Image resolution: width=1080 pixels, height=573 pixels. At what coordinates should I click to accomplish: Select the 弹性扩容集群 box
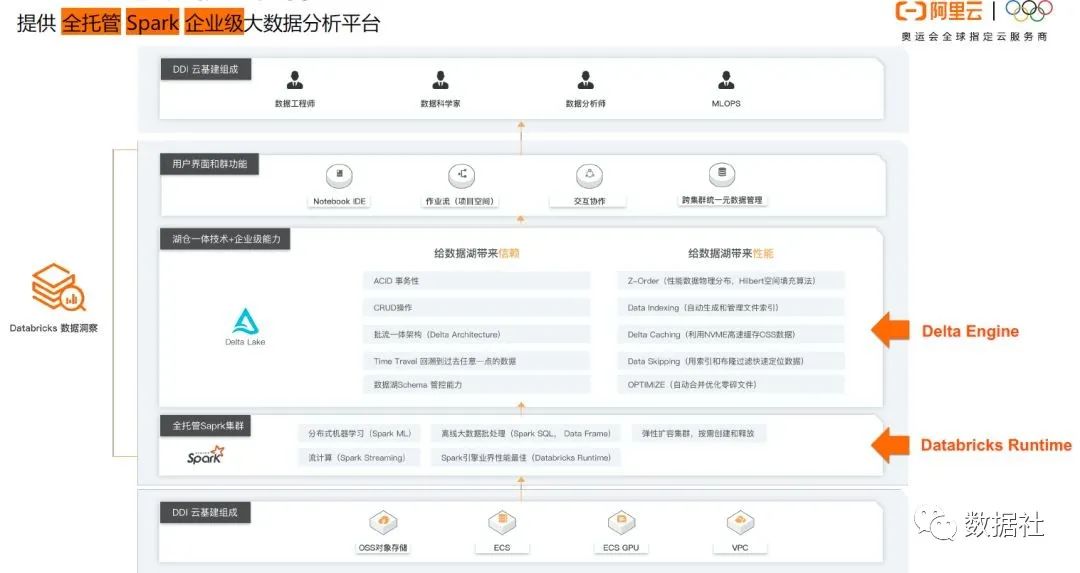coord(698,433)
